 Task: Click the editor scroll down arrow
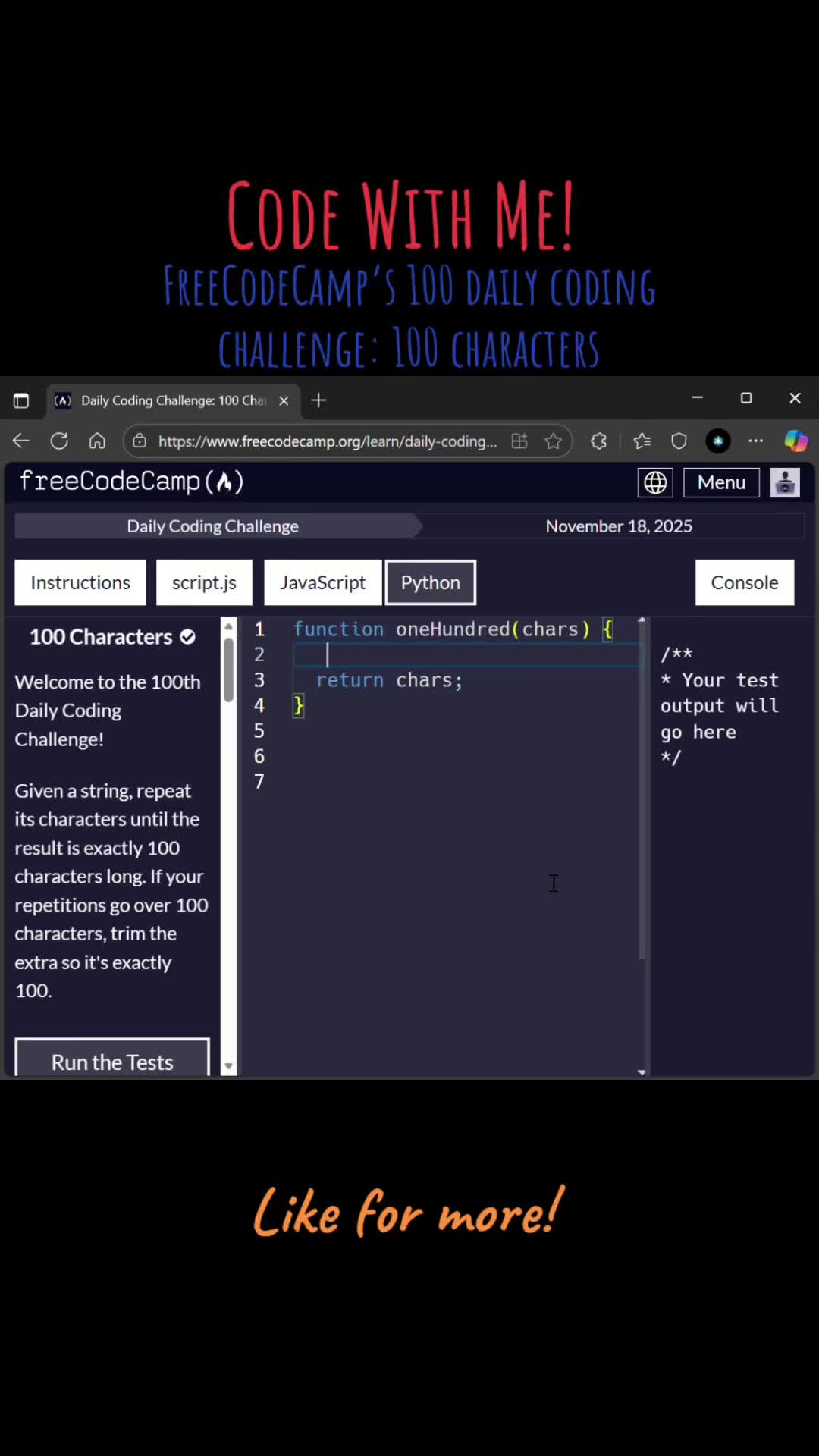point(642,1072)
